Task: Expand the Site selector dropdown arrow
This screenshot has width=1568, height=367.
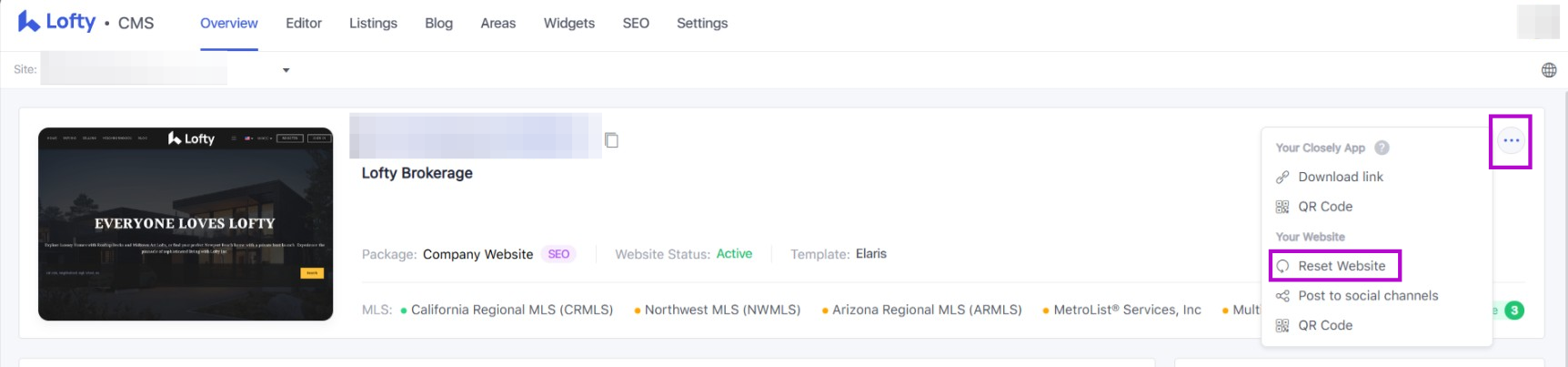Action: 286,70
